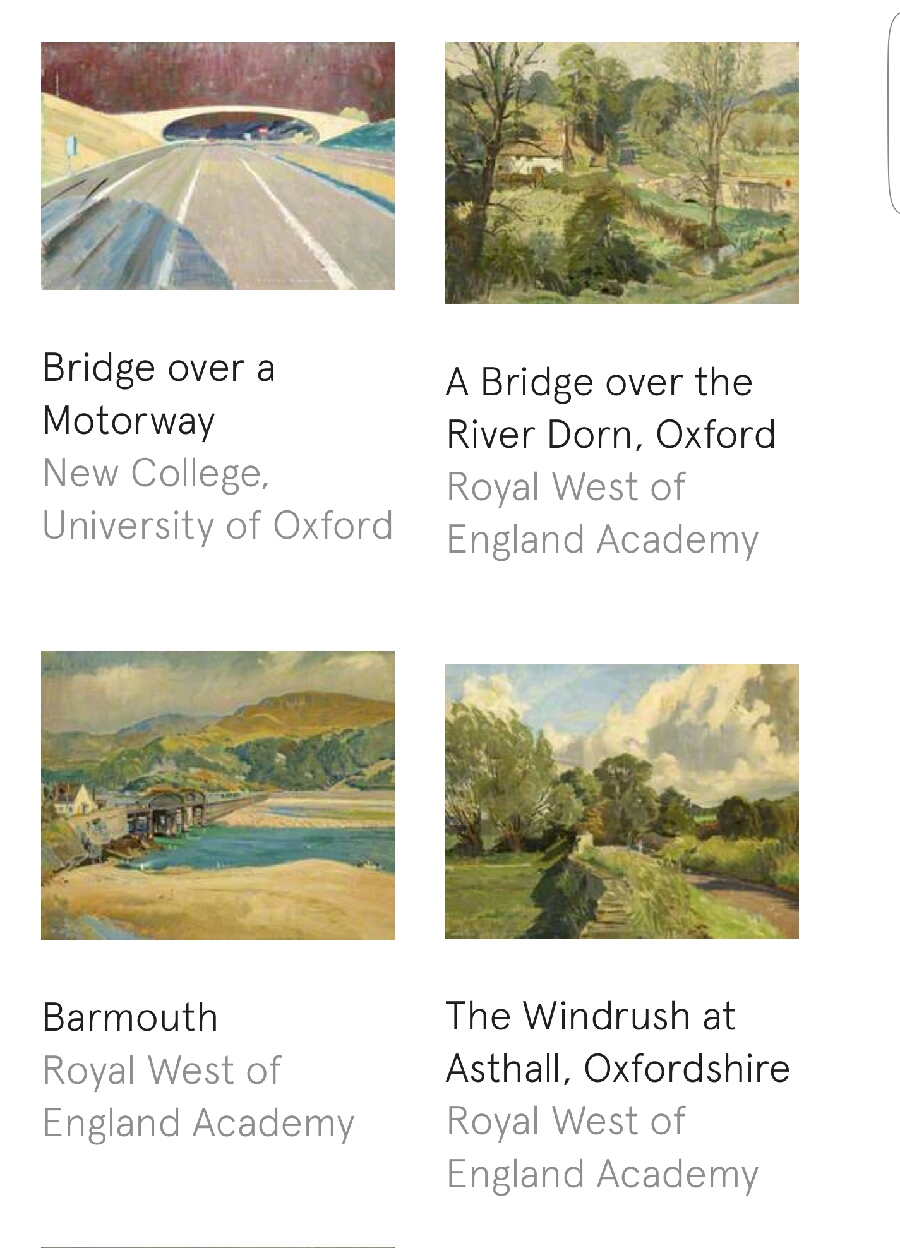Open the estuary painting with the viaduct and hills
The width and height of the screenshot is (900, 1248).
pos(218,795)
